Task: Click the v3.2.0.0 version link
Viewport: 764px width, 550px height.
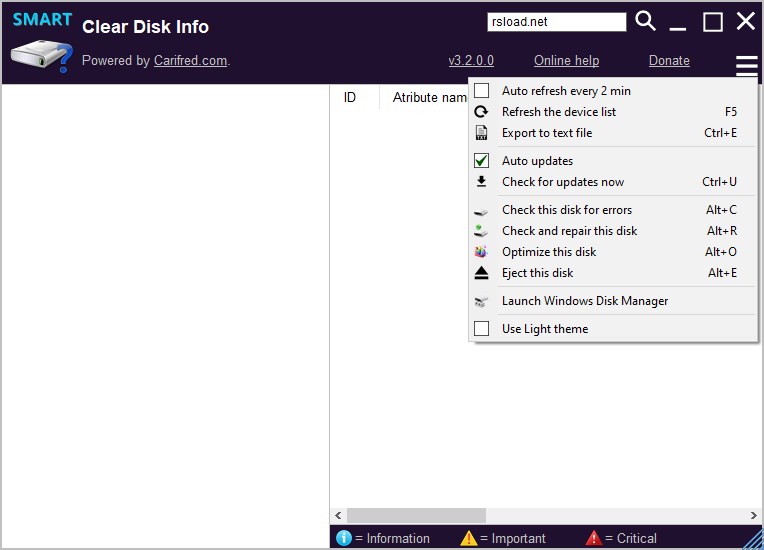Action: point(471,60)
